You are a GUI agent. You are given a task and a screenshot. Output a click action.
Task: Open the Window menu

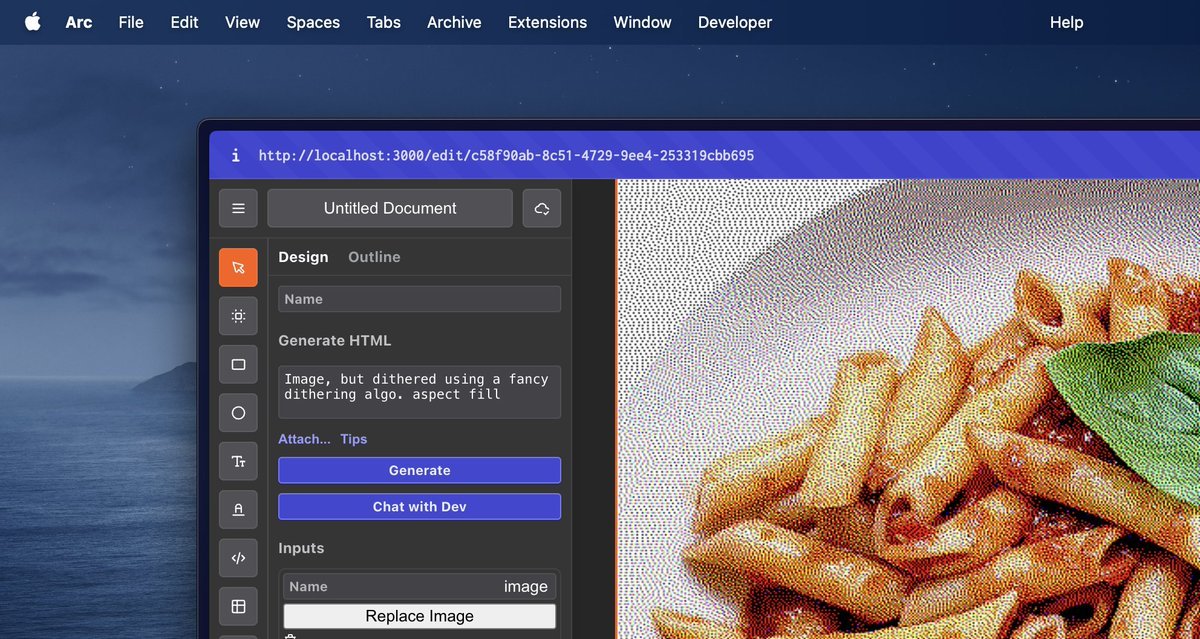[642, 22]
